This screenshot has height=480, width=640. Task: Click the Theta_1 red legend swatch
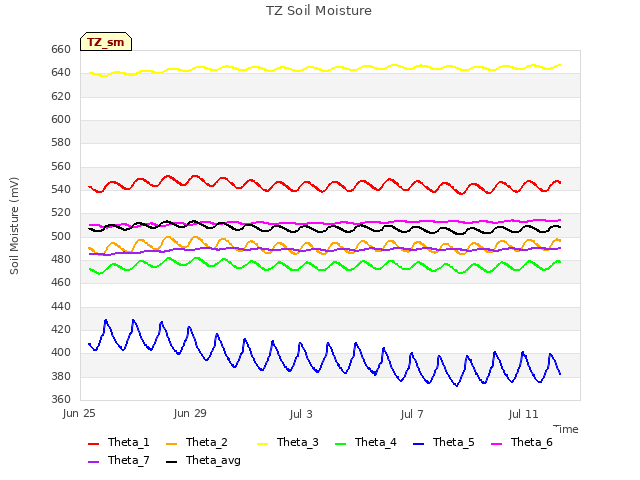coord(93,443)
